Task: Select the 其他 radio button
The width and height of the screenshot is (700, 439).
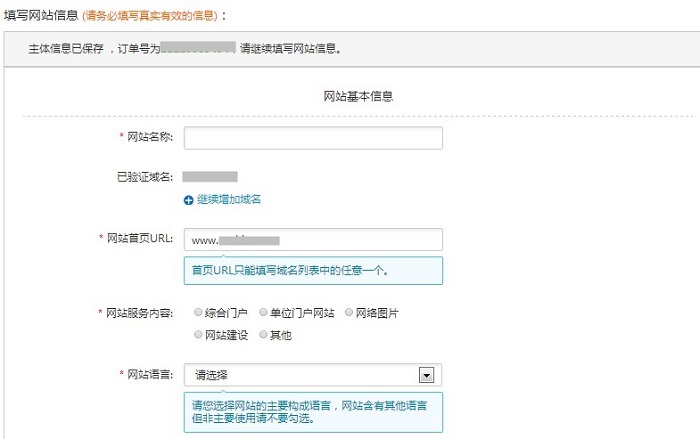Action: (264, 335)
